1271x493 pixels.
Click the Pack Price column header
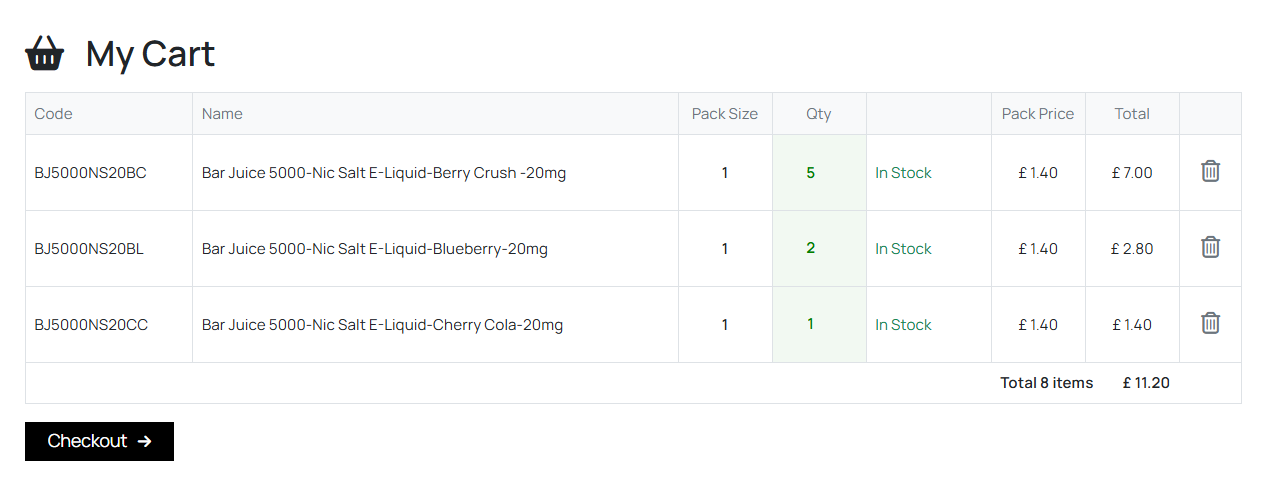[1038, 114]
